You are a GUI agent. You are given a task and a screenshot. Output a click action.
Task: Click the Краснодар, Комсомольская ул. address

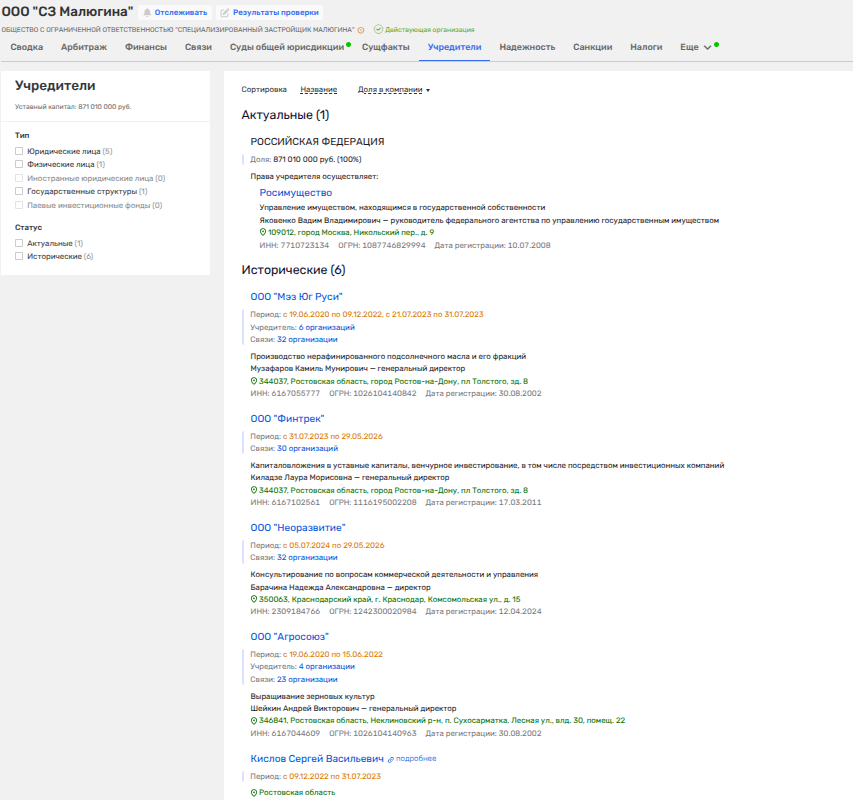(x=390, y=599)
